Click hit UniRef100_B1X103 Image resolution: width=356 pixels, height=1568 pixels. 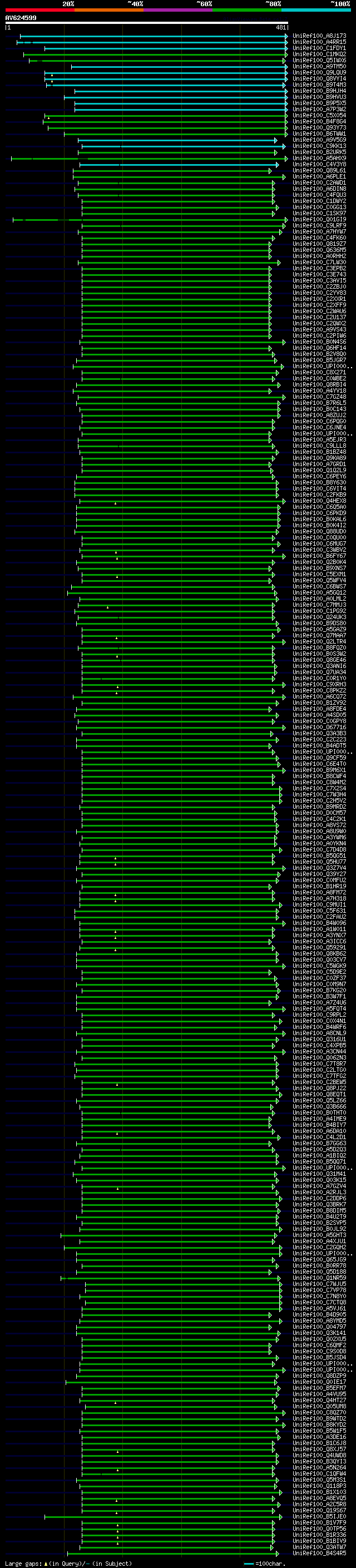click(x=319, y=1492)
